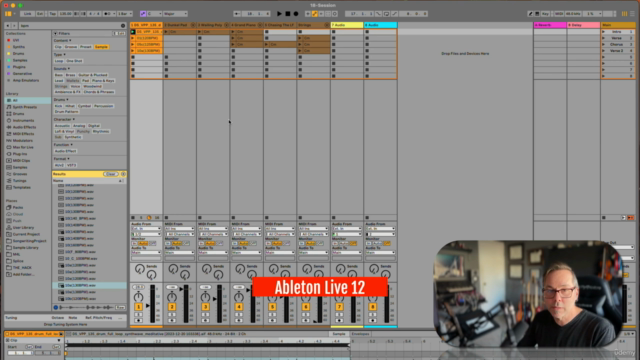Screen dimensions: 640x360
Task: Select the One Shot type filter tag
Action: [x=74, y=61]
